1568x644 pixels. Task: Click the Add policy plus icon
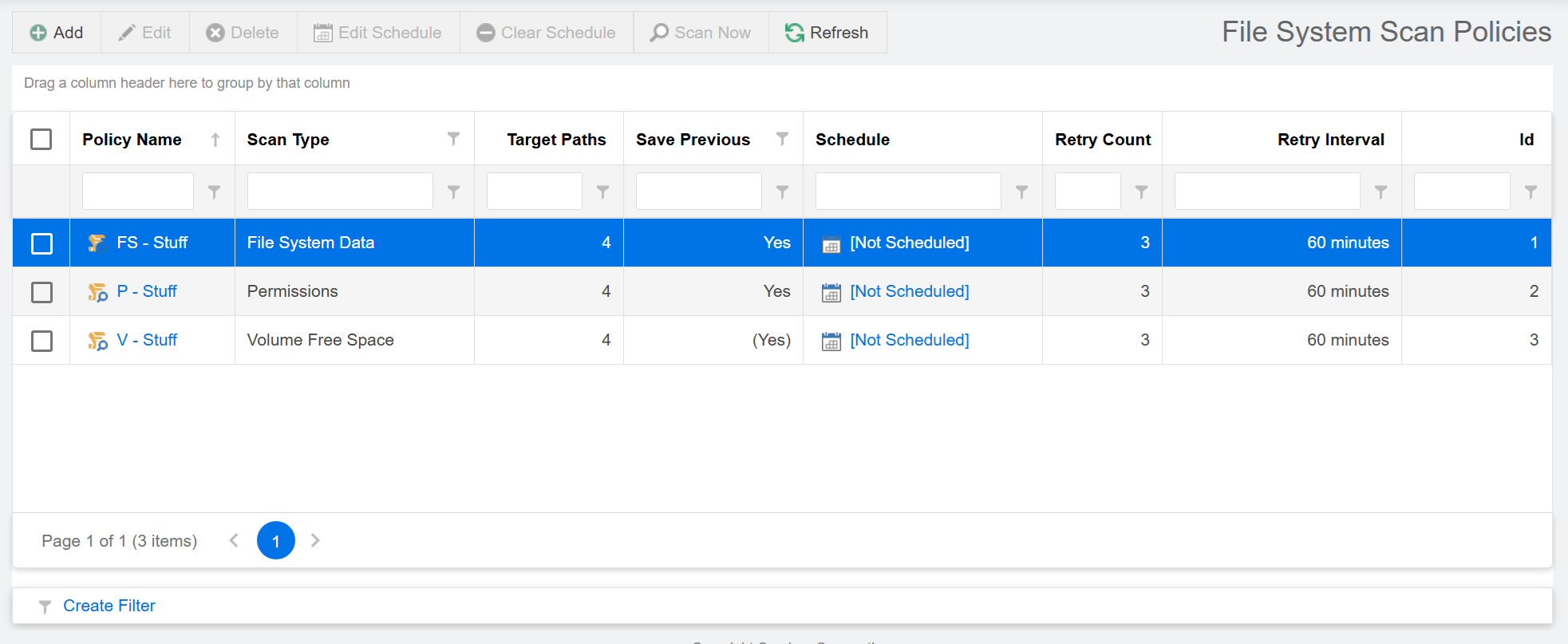[x=38, y=33]
